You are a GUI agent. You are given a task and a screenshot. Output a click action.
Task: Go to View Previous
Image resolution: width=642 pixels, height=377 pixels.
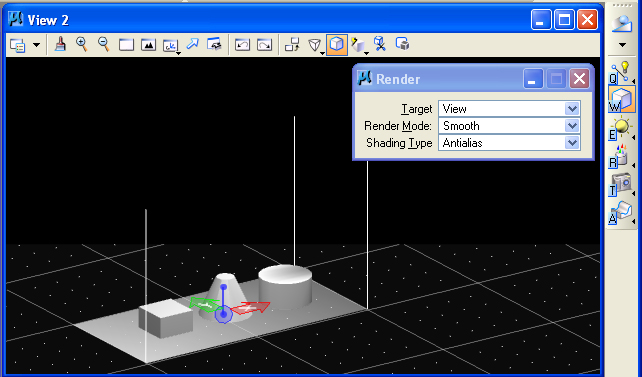click(242, 45)
